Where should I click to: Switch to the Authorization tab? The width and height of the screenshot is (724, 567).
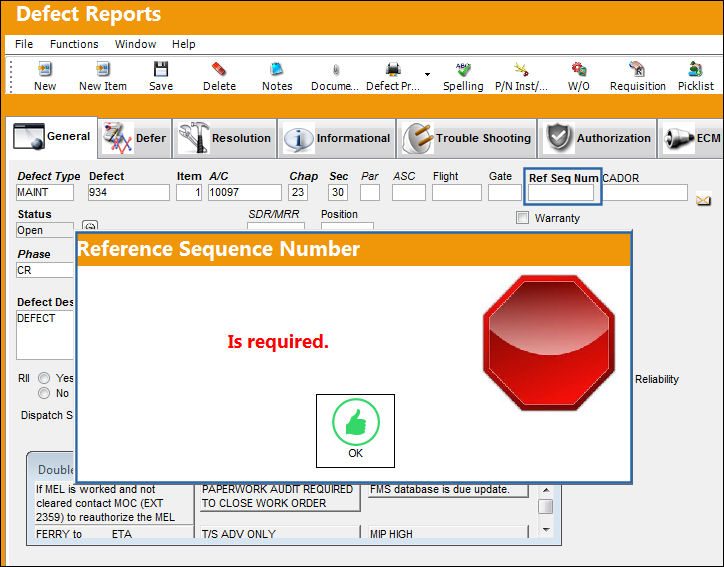point(597,139)
